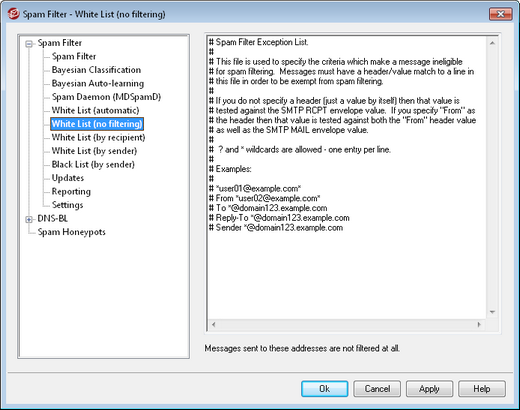Click the horizontal scrollbar right arrow
The image size is (520, 410).
pyautogui.click(x=479, y=324)
